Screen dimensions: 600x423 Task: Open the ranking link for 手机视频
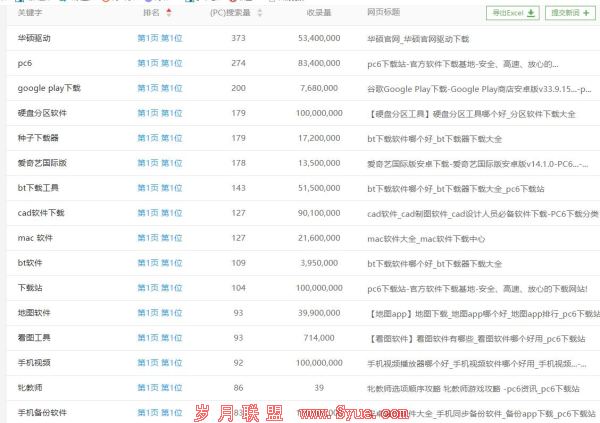[160, 363]
